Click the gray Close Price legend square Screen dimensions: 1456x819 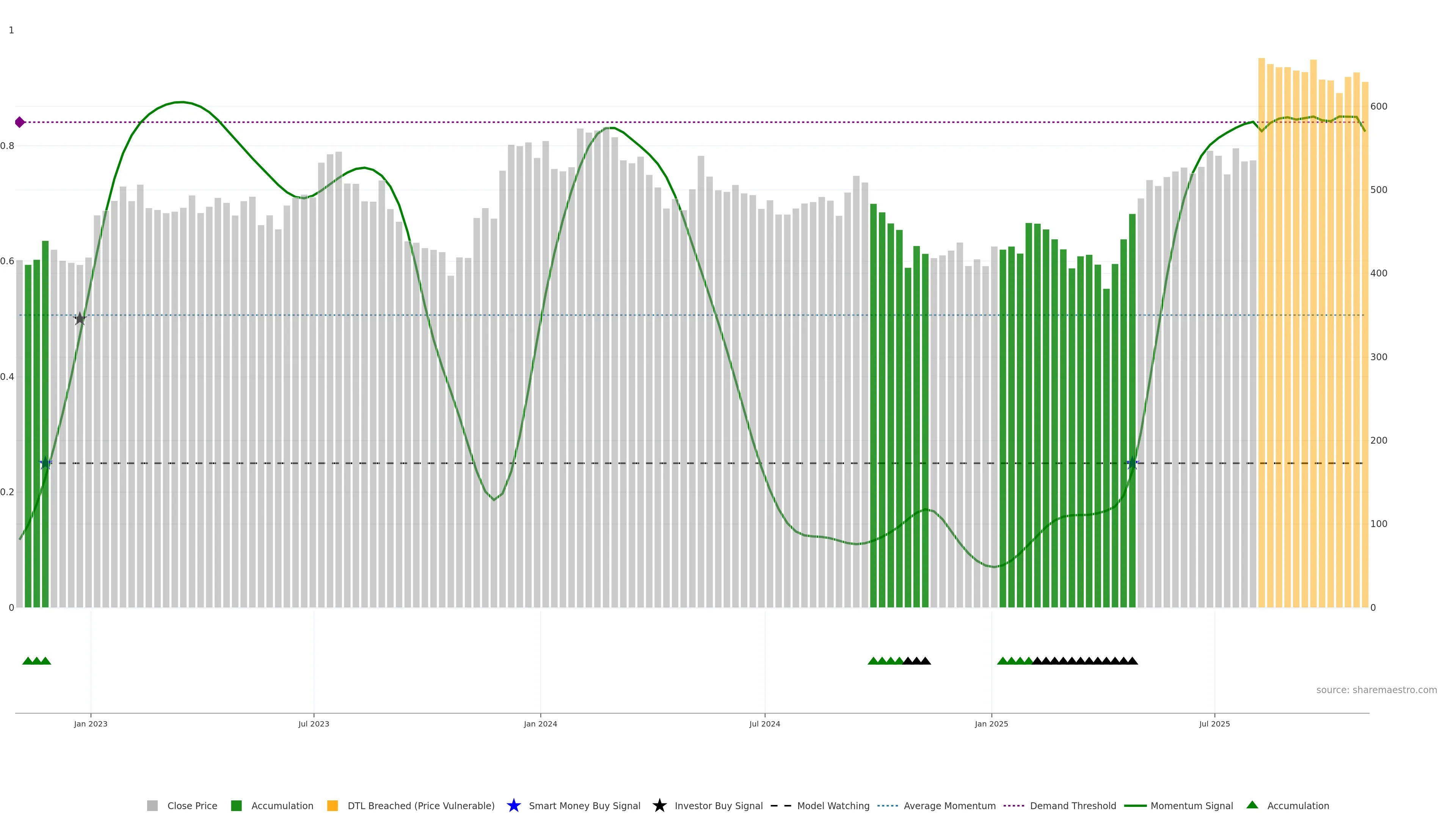(152, 805)
